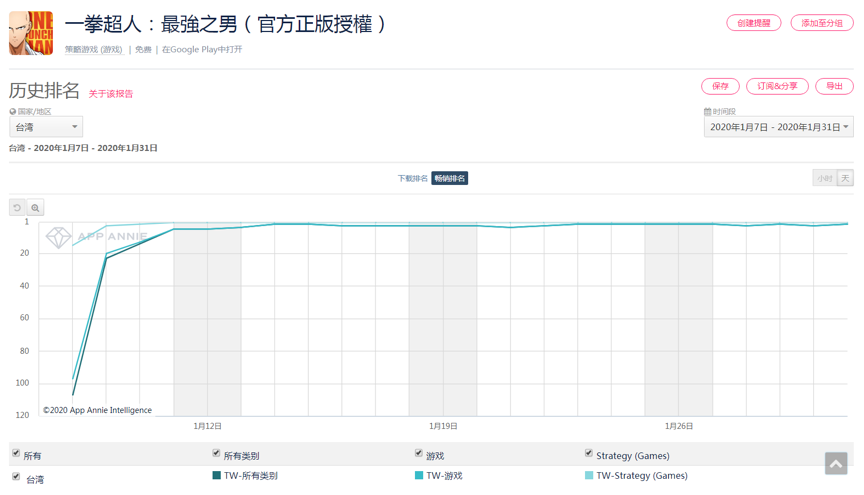The width and height of the screenshot is (864, 495).
Task: Open the 台湾 country dropdown
Action: [x=46, y=127]
